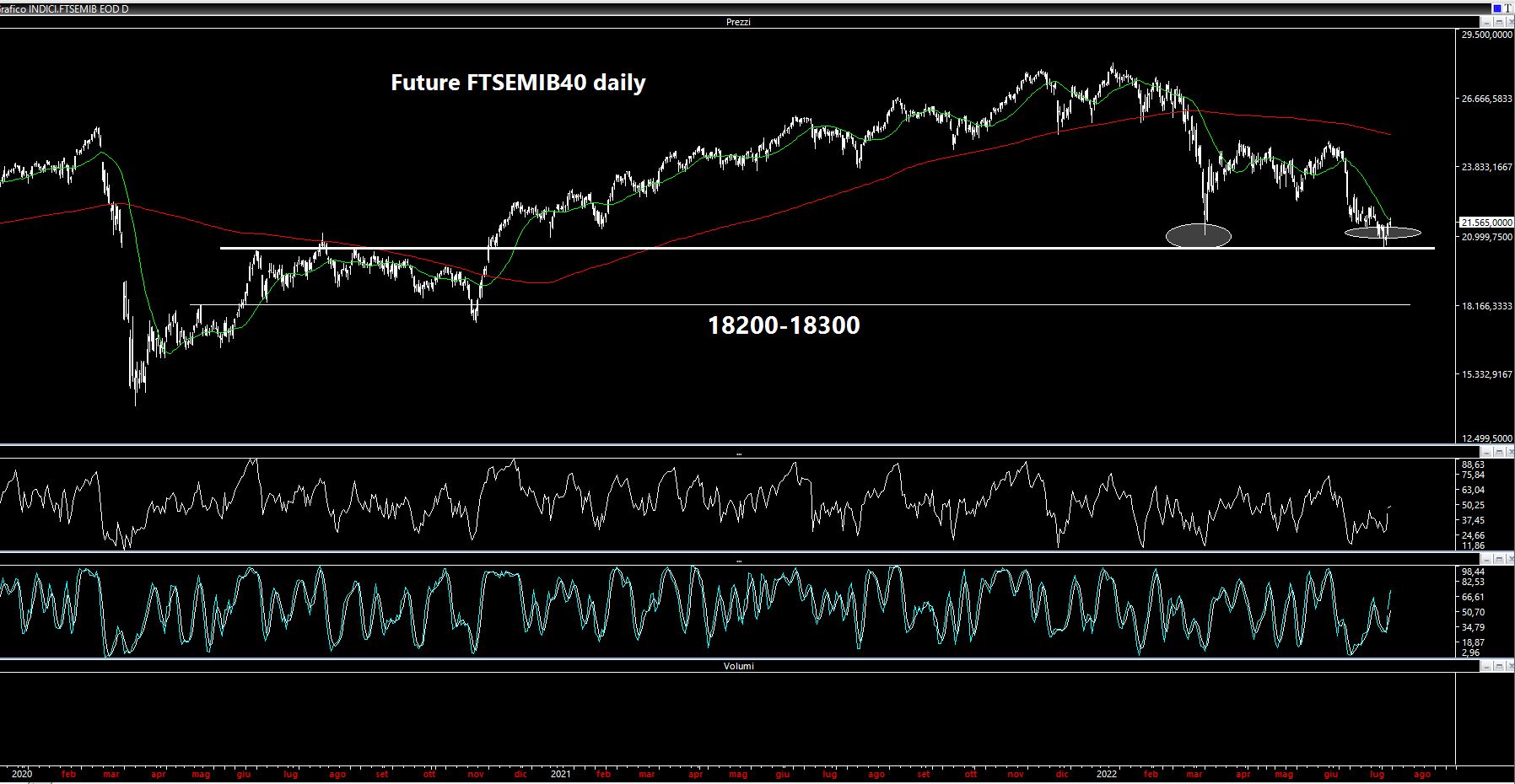
Task: Click the '18200-18300' support annotation text
Action: pos(784,325)
